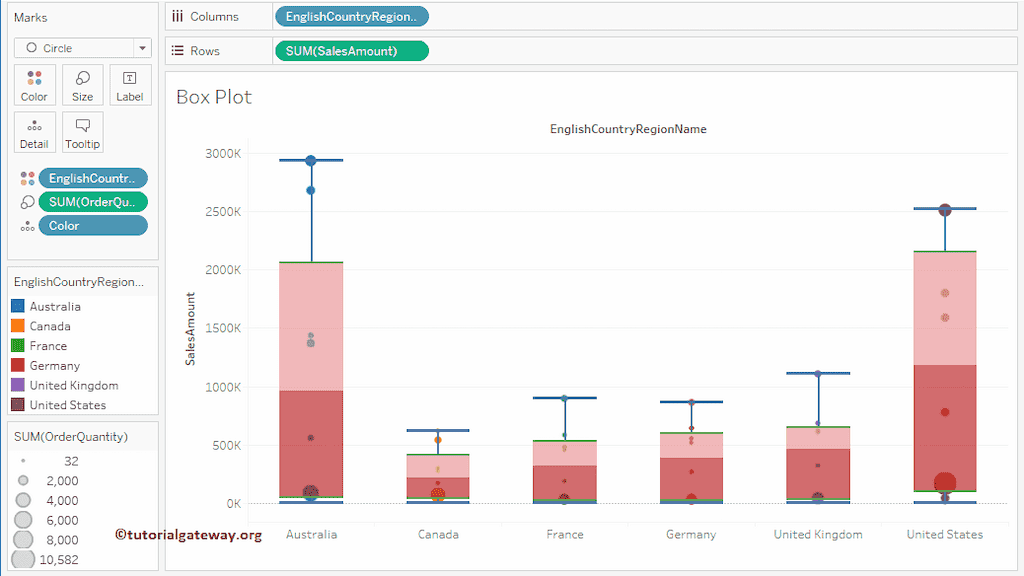Image resolution: width=1024 pixels, height=576 pixels.
Task: Click the size icon beside SUM(OrderQu pill
Action: coord(27,202)
